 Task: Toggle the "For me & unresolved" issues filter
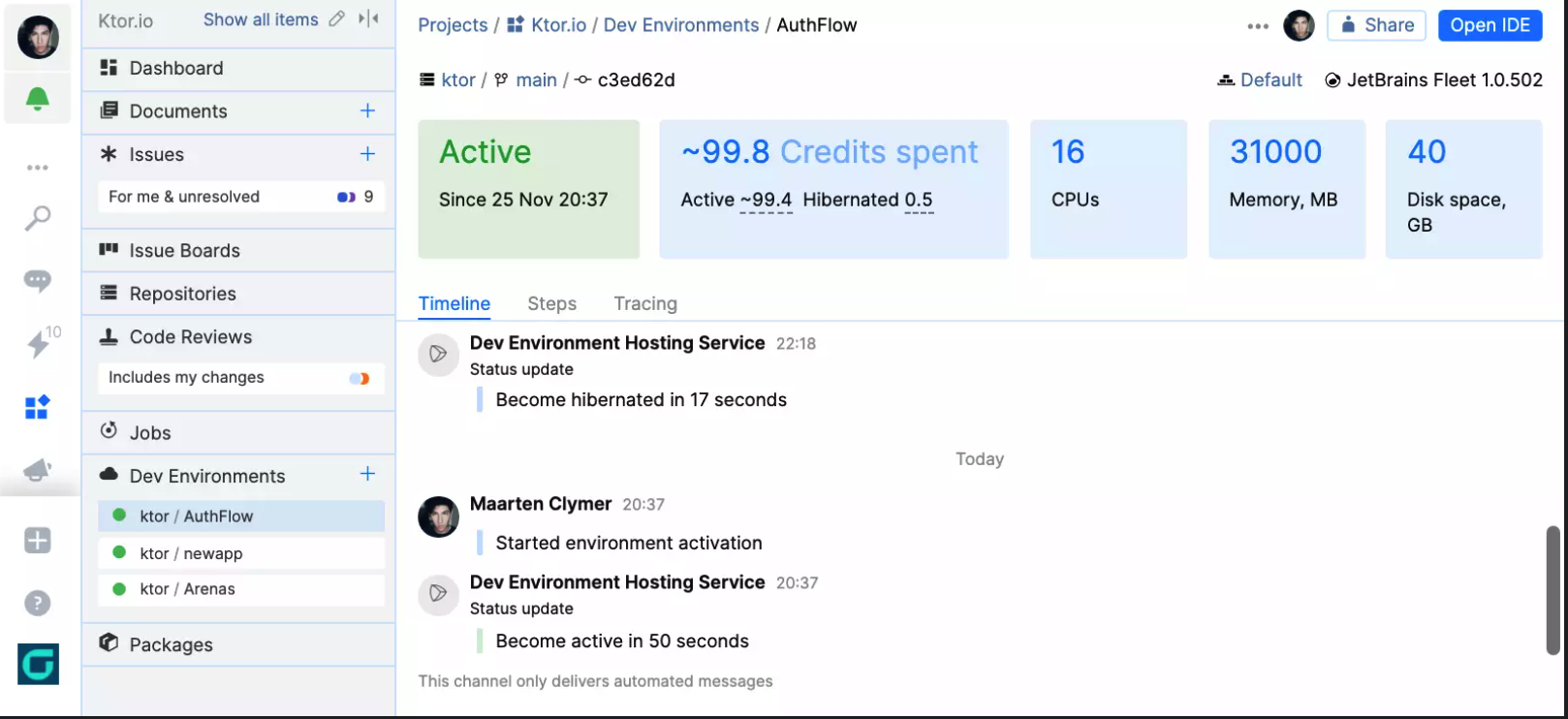[x=346, y=197]
